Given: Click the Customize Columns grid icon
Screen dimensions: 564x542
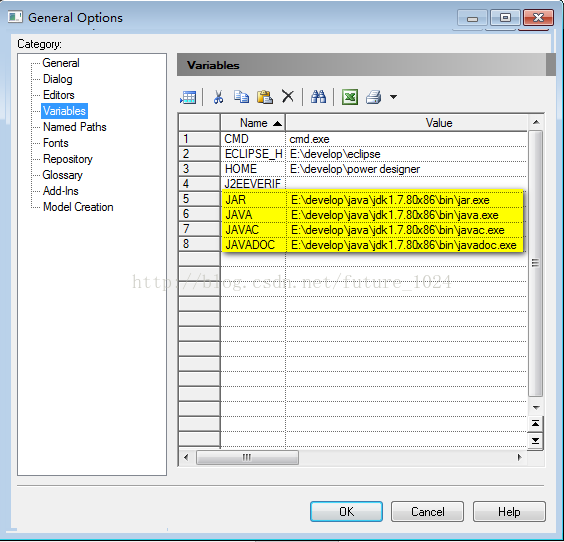Looking at the screenshot, I should click(188, 97).
